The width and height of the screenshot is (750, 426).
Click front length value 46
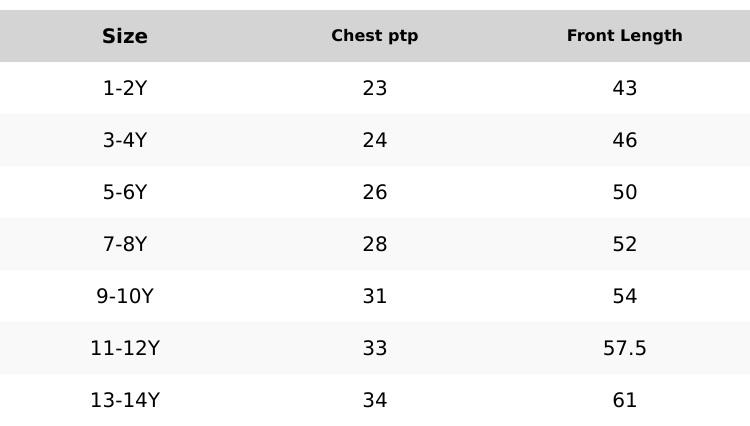pyautogui.click(x=625, y=140)
